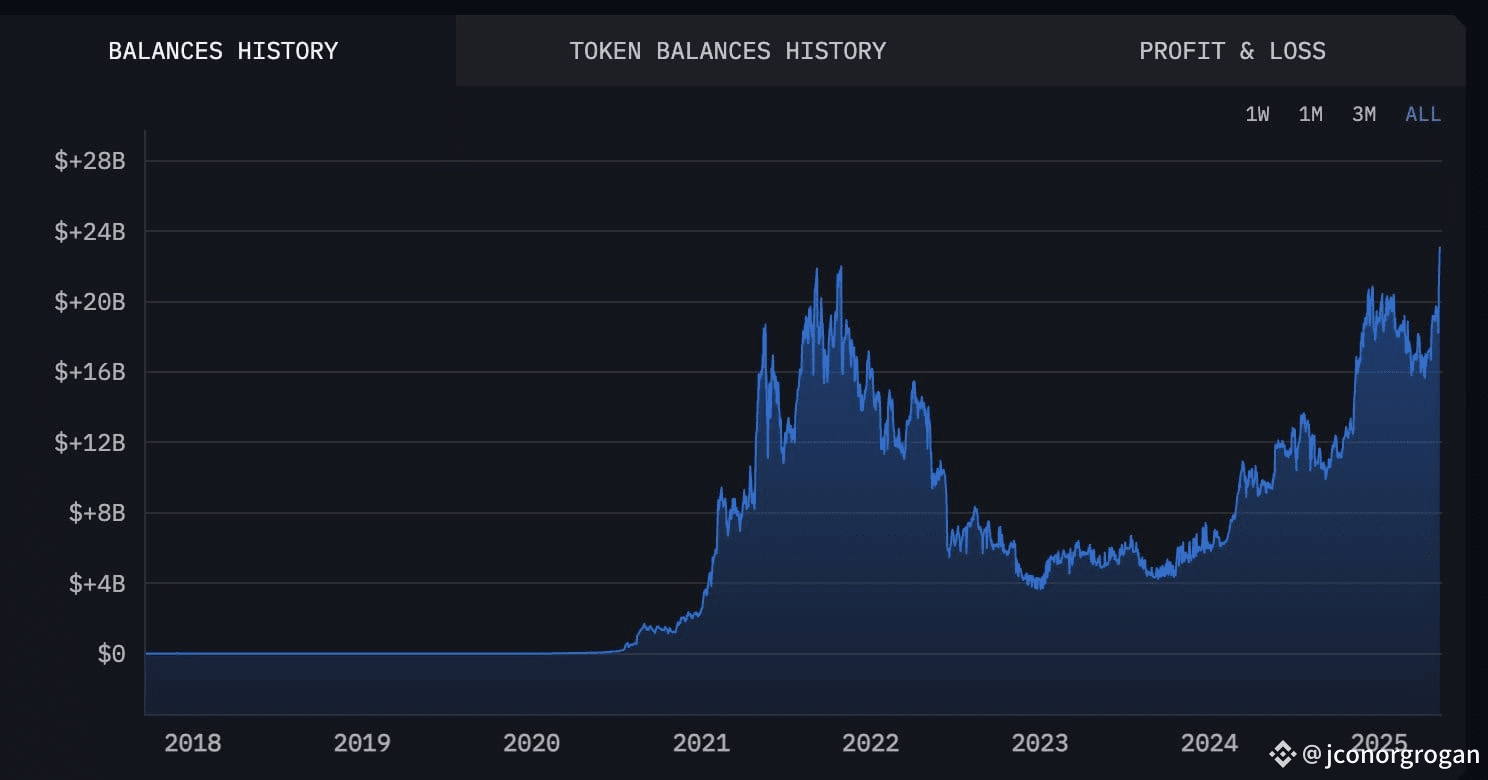The width and height of the screenshot is (1488, 780).
Task: Open the Balances History tab
Action: click(x=223, y=51)
